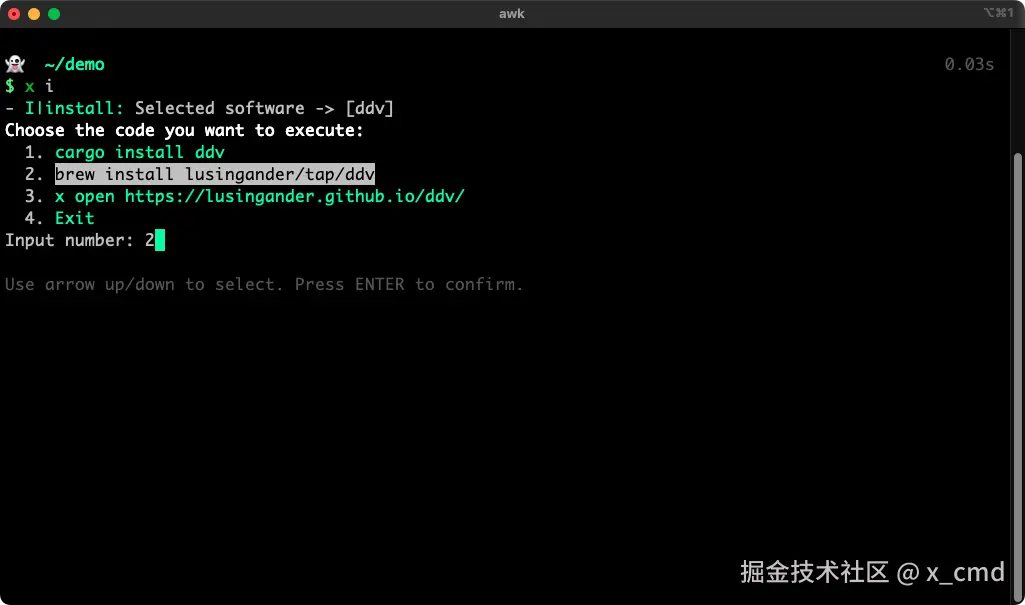Maximize the terminal with green button
This screenshot has width=1025, height=605.
pyautogui.click(x=54, y=14)
